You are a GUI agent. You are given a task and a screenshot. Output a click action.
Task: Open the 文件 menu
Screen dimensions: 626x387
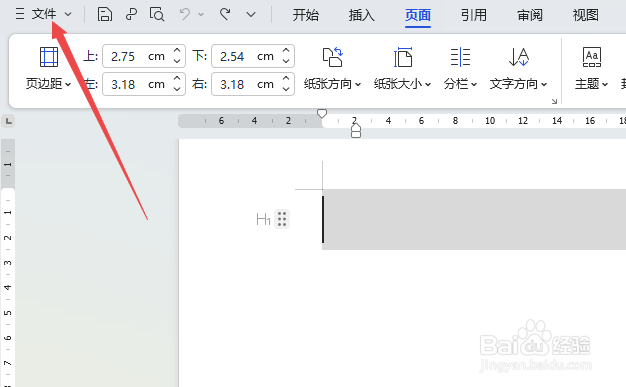click(x=44, y=14)
